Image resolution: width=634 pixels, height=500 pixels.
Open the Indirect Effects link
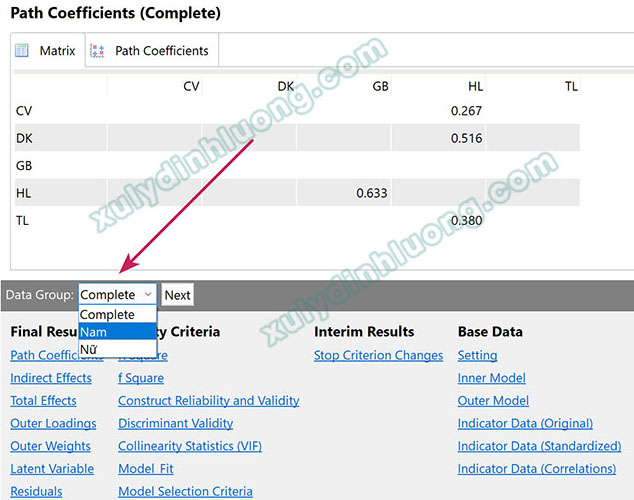pyautogui.click(x=51, y=378)
